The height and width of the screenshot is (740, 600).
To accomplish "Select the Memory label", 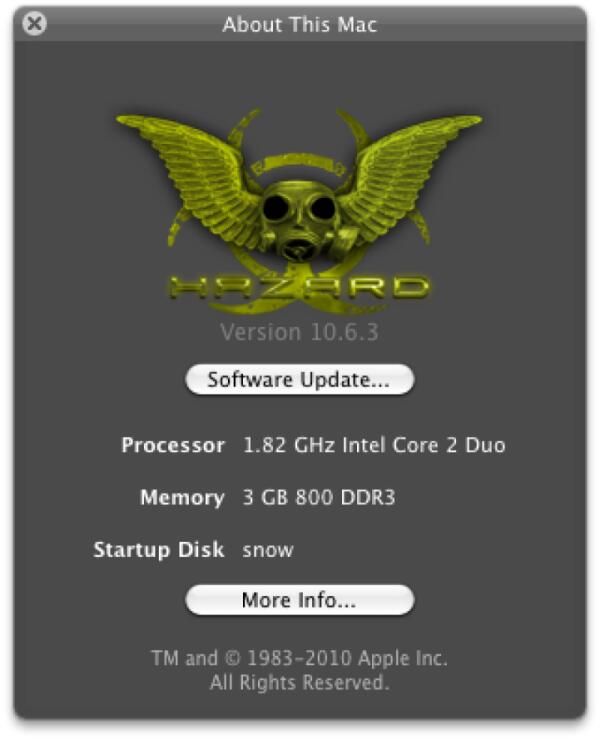I will (182, 498).
